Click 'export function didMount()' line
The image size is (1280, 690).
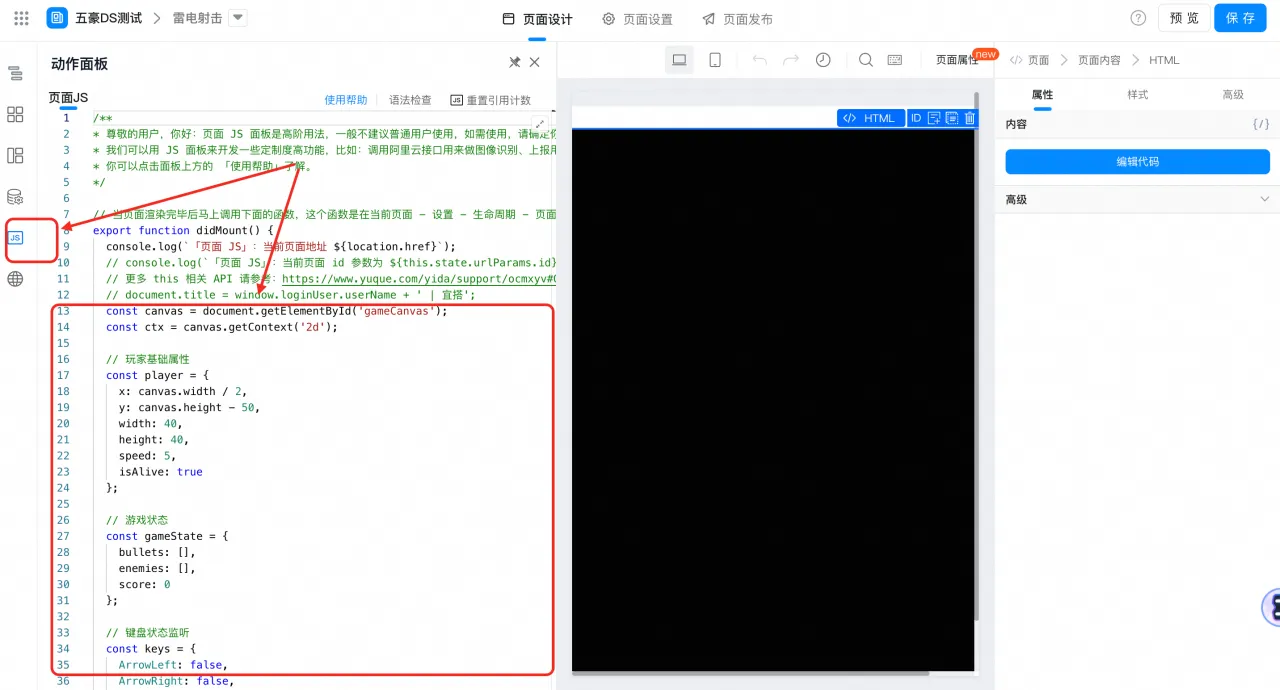[182, 230]
